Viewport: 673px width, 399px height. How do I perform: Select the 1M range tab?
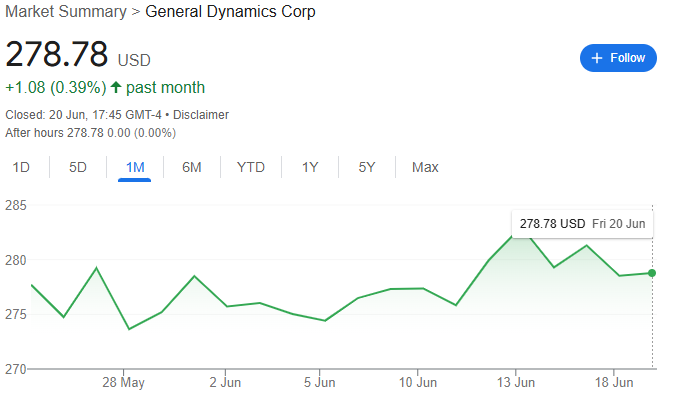(135, 167)
